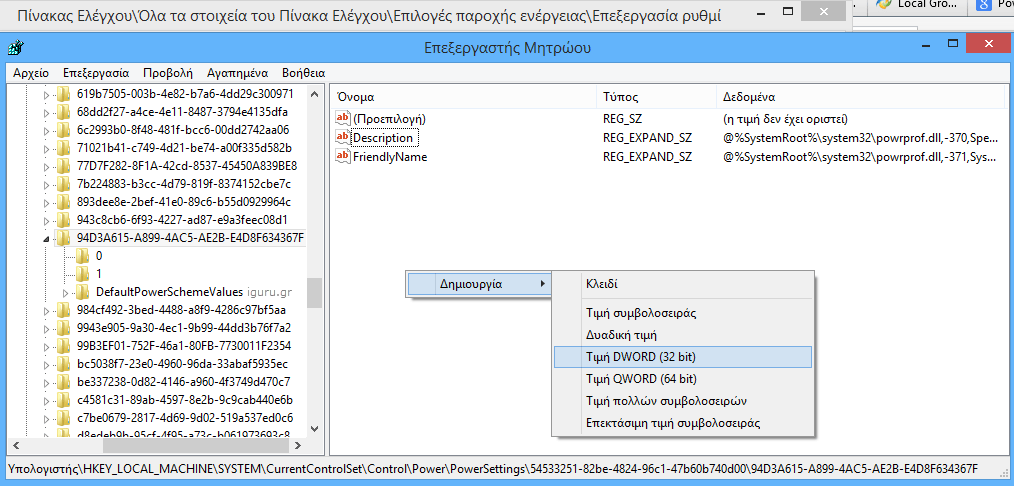This screenshot has height=486, width=1014.
Task: Select tree key 7b224883-b3cc-4d79-819f-8374152cbe7c
Action: (x=184, y=184)
